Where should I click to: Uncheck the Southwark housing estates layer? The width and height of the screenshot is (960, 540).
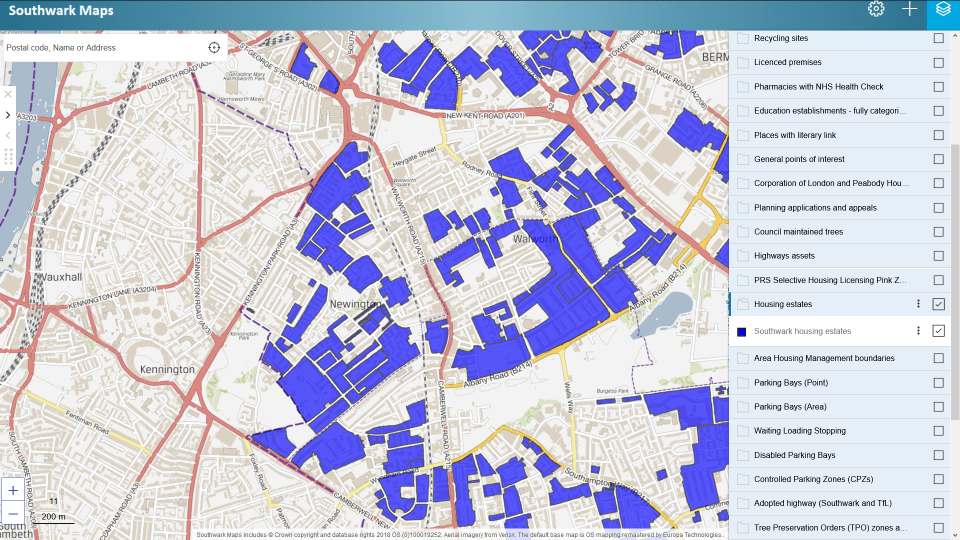pyautogui.click(x=938, y=331)
